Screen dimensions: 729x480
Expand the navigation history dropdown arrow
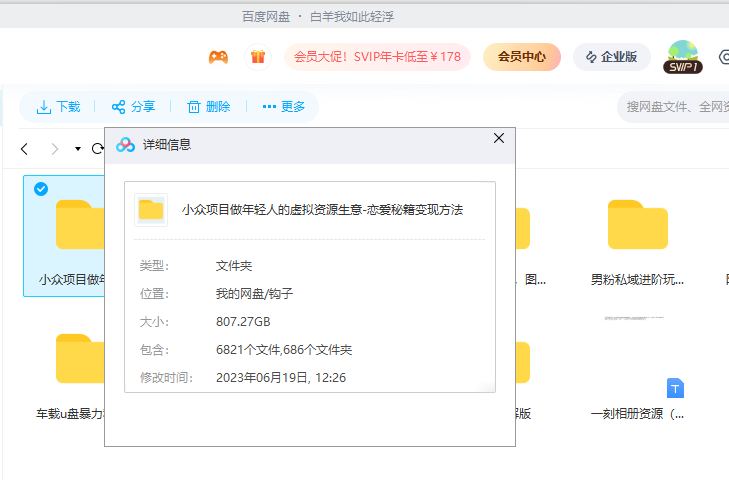[x=77, y=149]
